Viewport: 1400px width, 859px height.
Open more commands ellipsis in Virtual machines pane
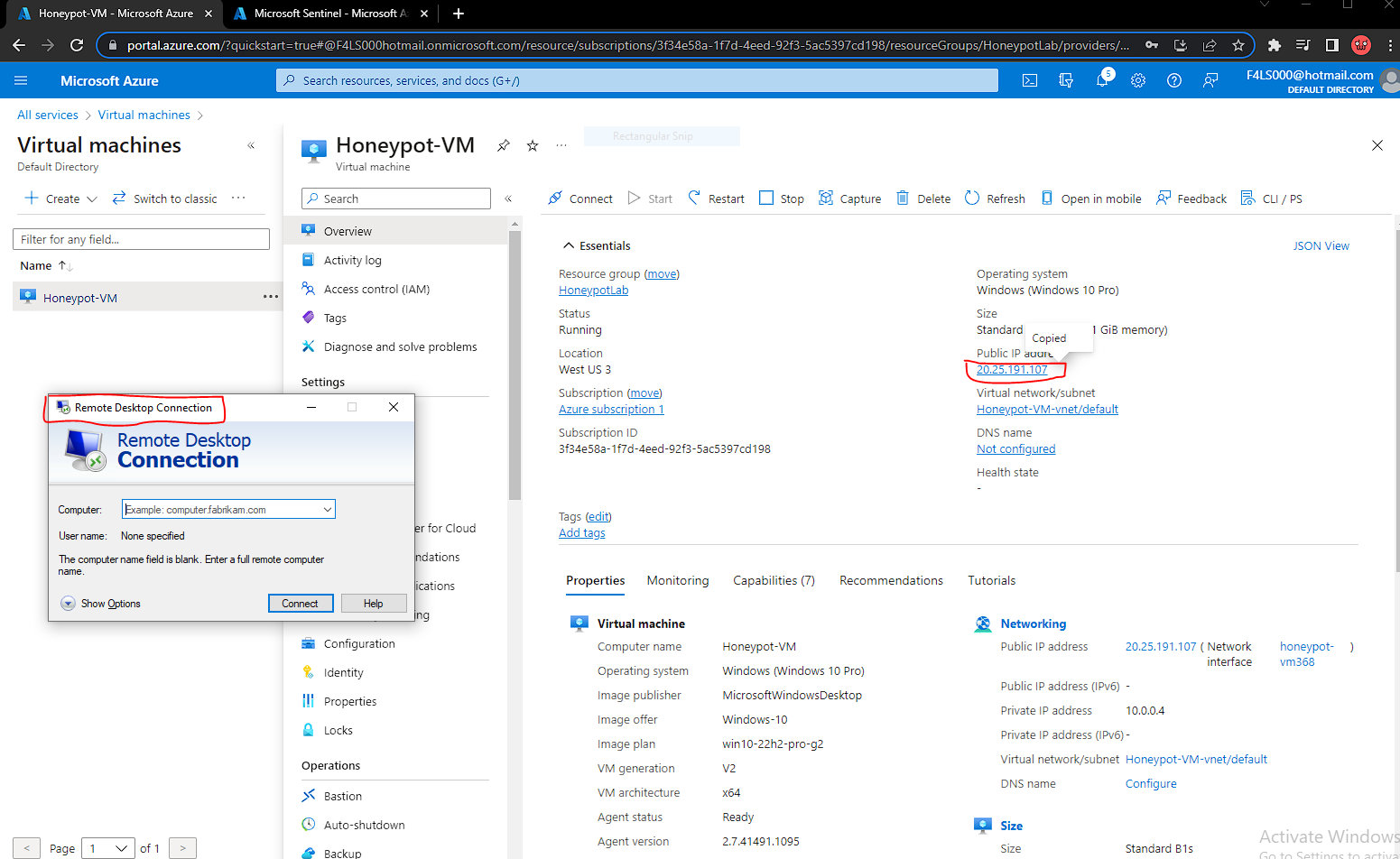pos(238,199)
